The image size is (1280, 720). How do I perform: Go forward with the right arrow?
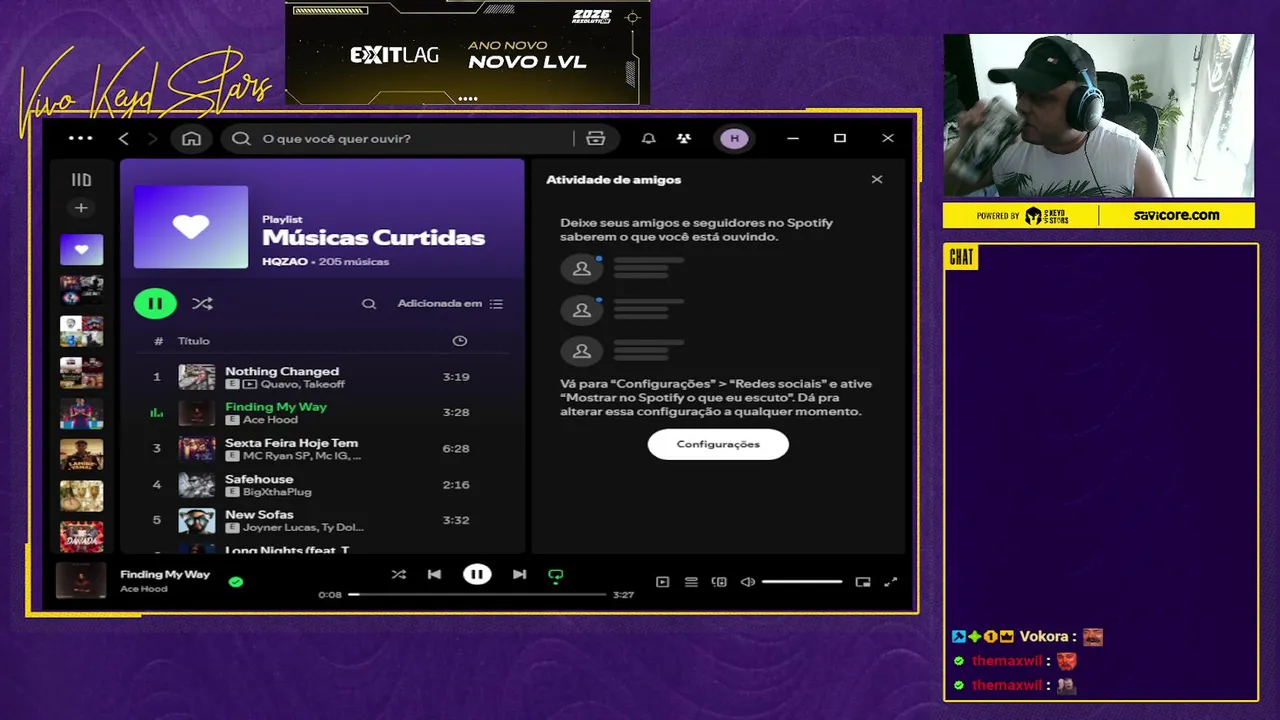pos(152,138)
